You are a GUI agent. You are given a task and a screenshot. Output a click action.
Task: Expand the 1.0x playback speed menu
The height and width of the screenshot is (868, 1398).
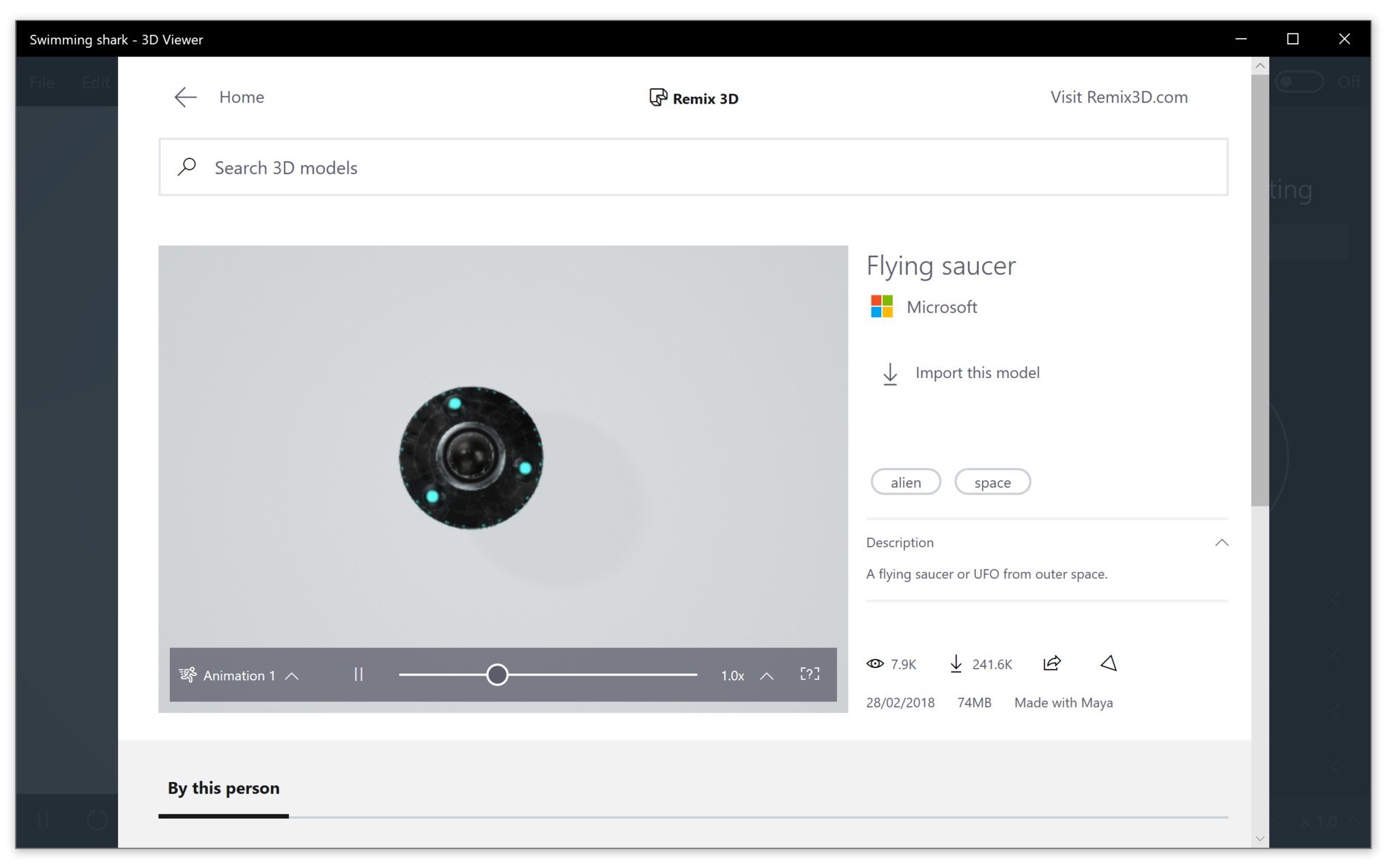click(x=767, y=676)
